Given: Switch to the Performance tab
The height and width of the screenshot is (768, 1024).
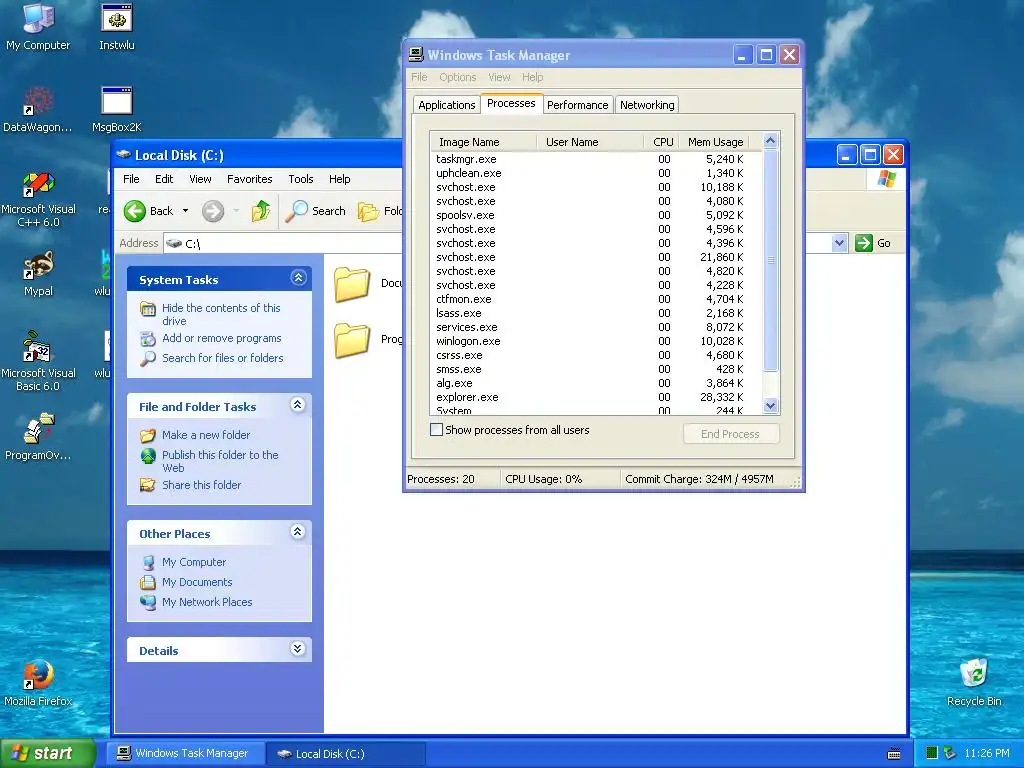Looking at the screenshot, I should (x=577, y=104).
